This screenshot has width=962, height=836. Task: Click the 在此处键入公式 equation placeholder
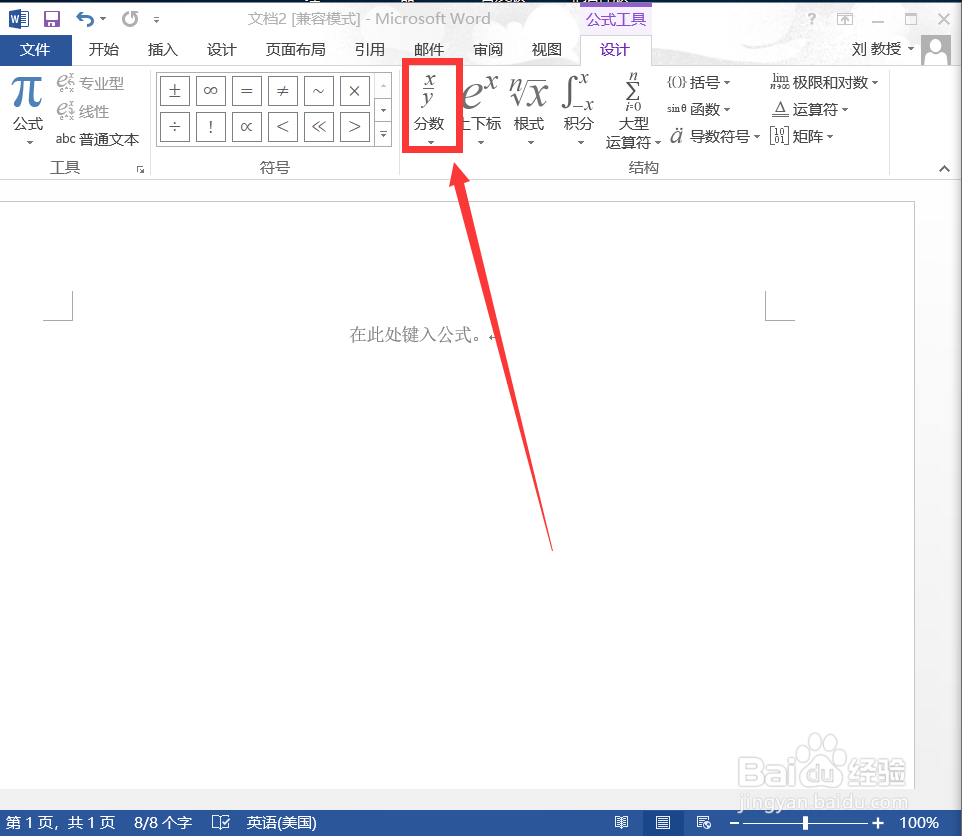[x=413, y=336]
